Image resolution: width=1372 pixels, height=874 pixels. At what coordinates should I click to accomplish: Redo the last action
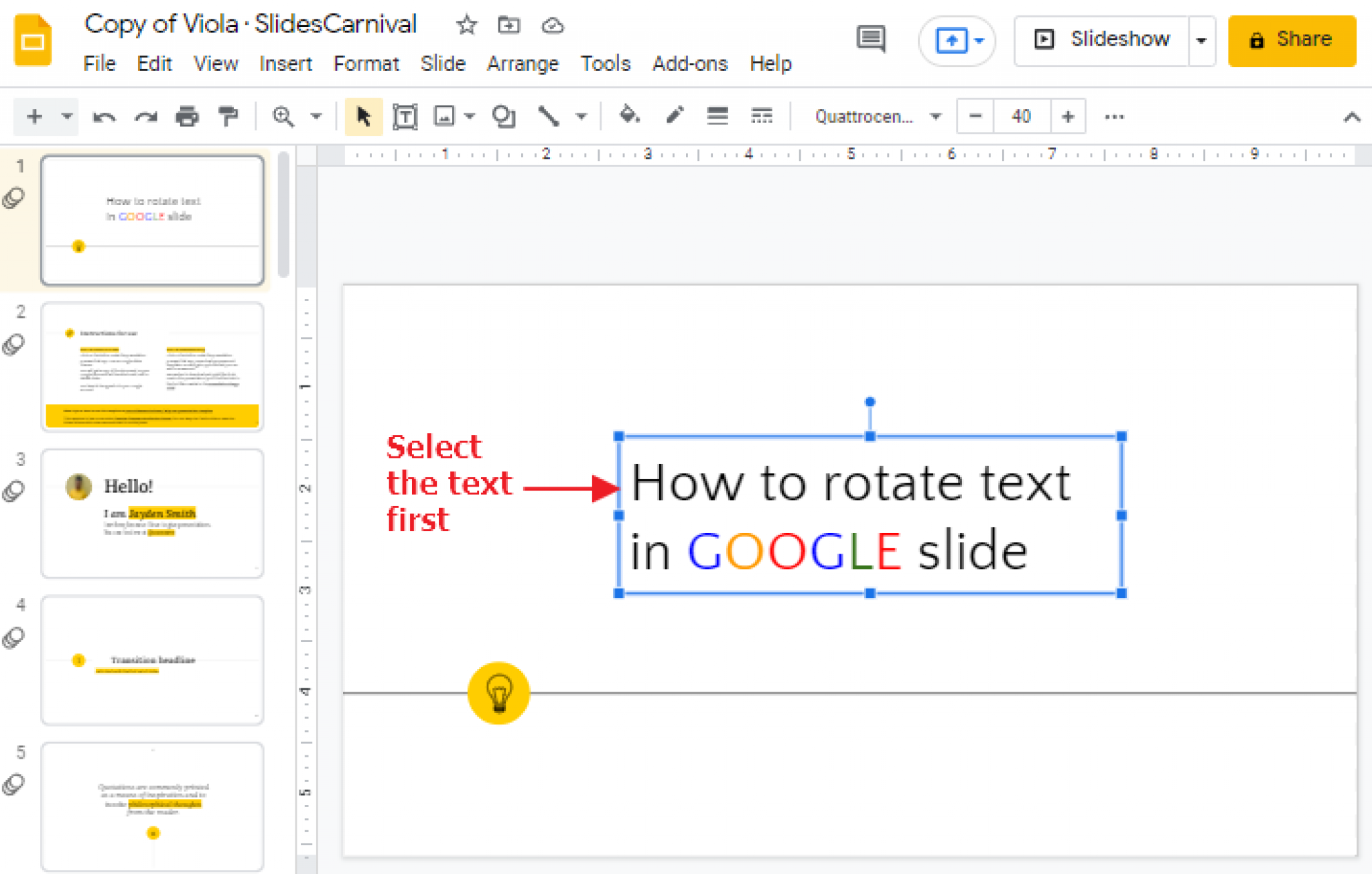pos(145,117)
